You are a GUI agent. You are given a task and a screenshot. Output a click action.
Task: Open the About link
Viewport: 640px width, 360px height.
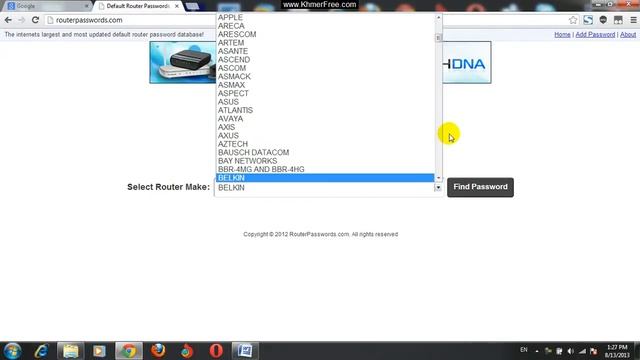(x=628, y=35)
